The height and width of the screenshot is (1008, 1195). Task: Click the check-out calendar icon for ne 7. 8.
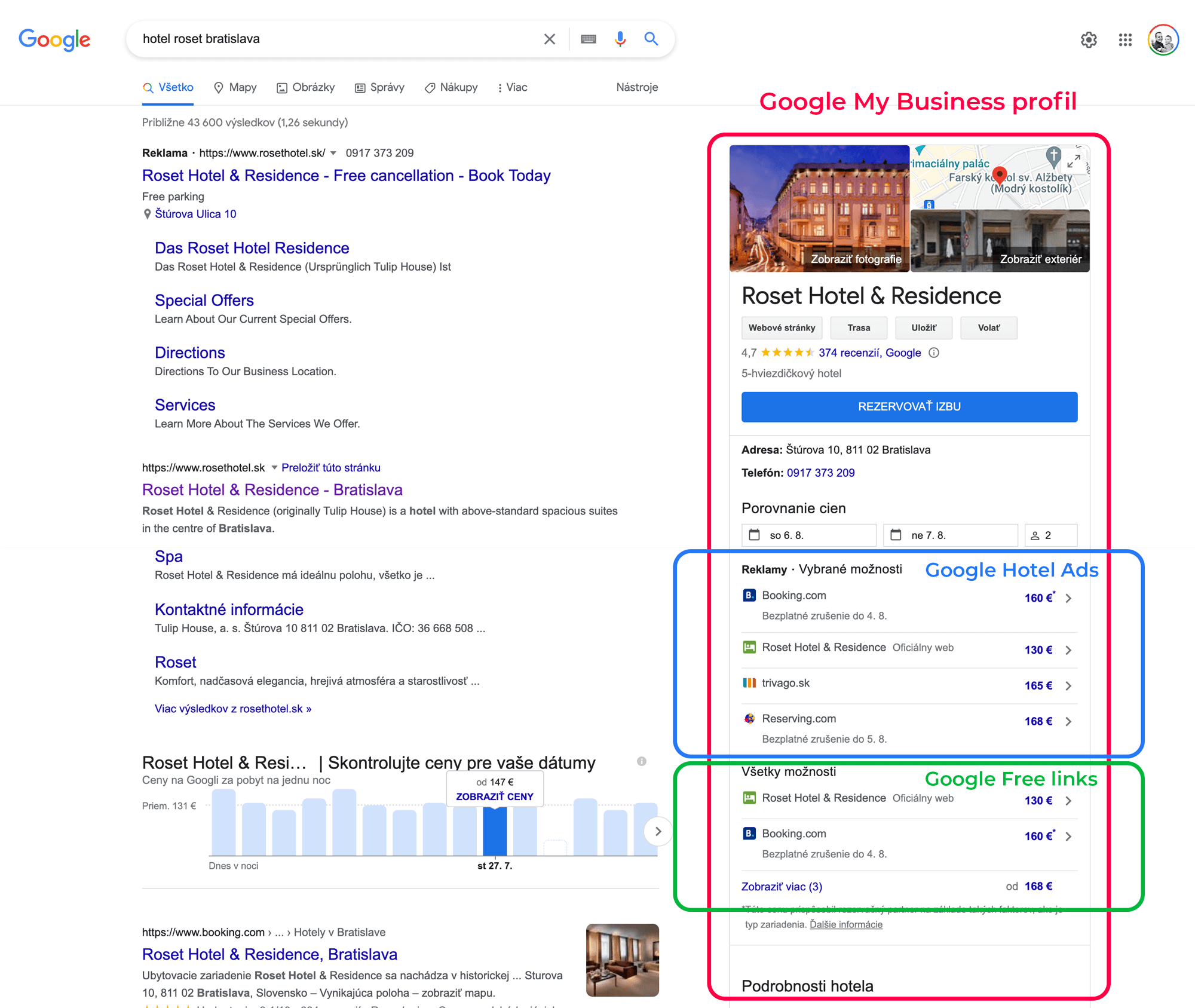[896, 535]
